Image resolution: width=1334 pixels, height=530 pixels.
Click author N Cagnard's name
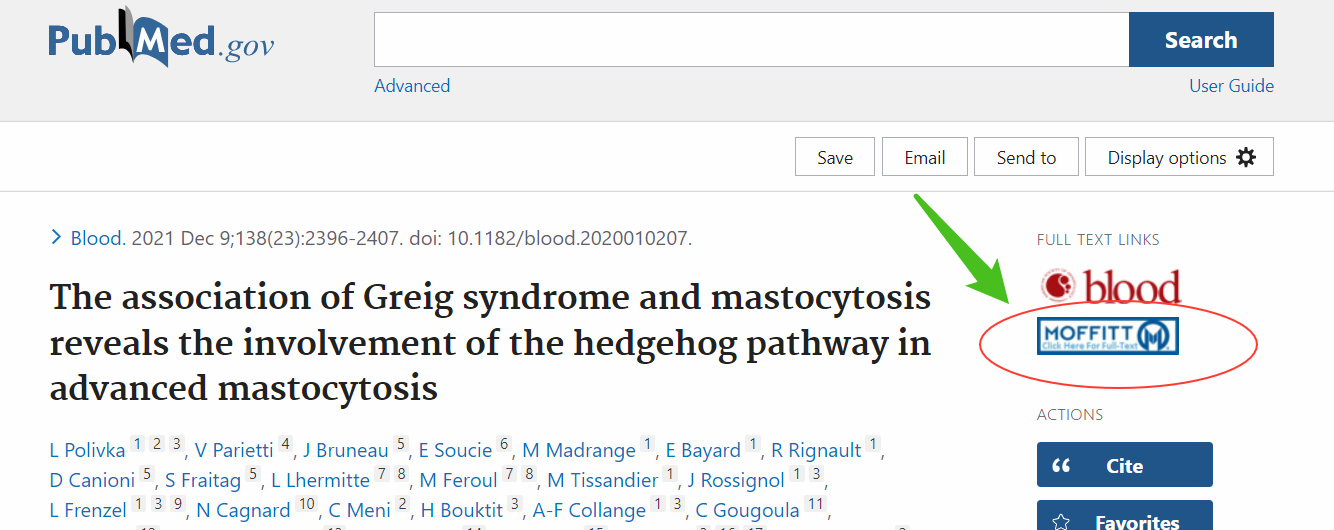click(x=243, y=511)
